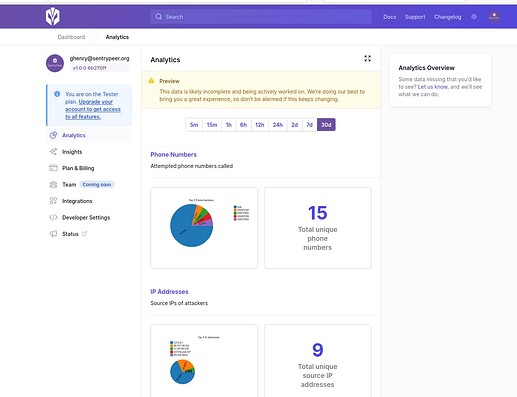Follow the Let us know link
The width and height of the screenshot is (517, 397).
click(x=433, y=87)
